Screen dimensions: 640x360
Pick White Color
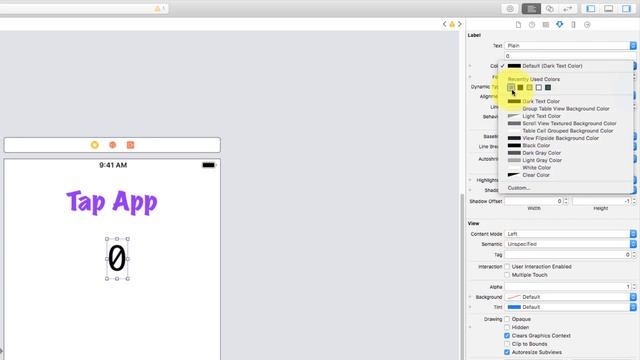tap(566, 167)
